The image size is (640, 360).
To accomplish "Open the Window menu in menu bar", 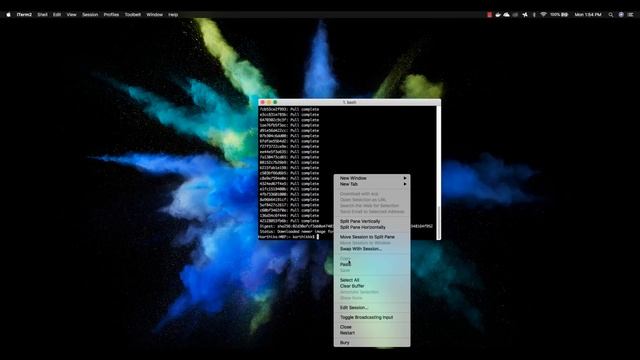I will pyautogui.click(x=155, y=14).
